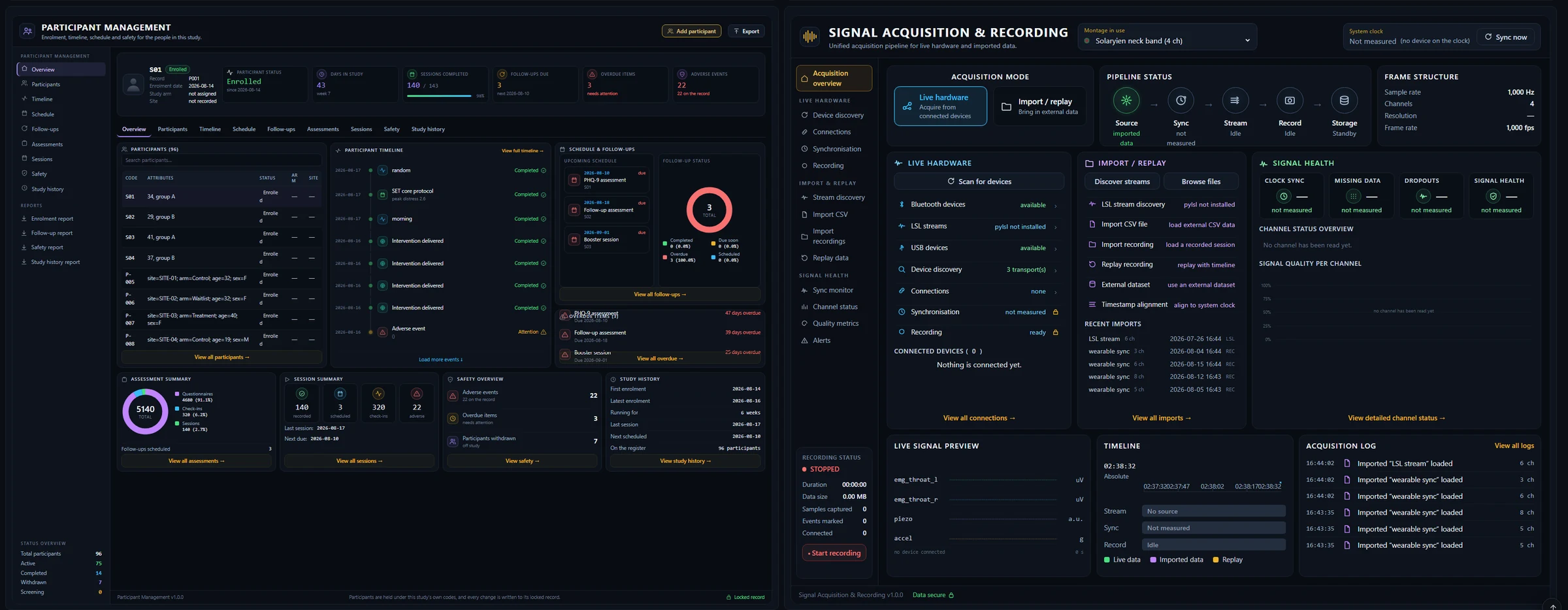Click the Bluetooth devices icon

(x=902, y=204)
